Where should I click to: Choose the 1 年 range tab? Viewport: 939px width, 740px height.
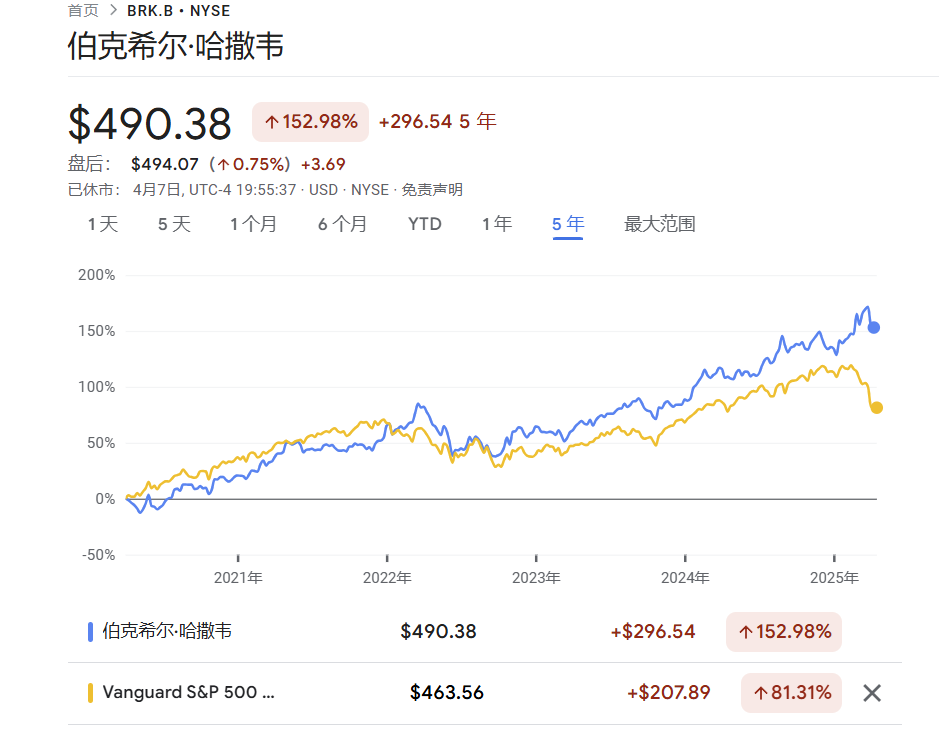point(497,224)
